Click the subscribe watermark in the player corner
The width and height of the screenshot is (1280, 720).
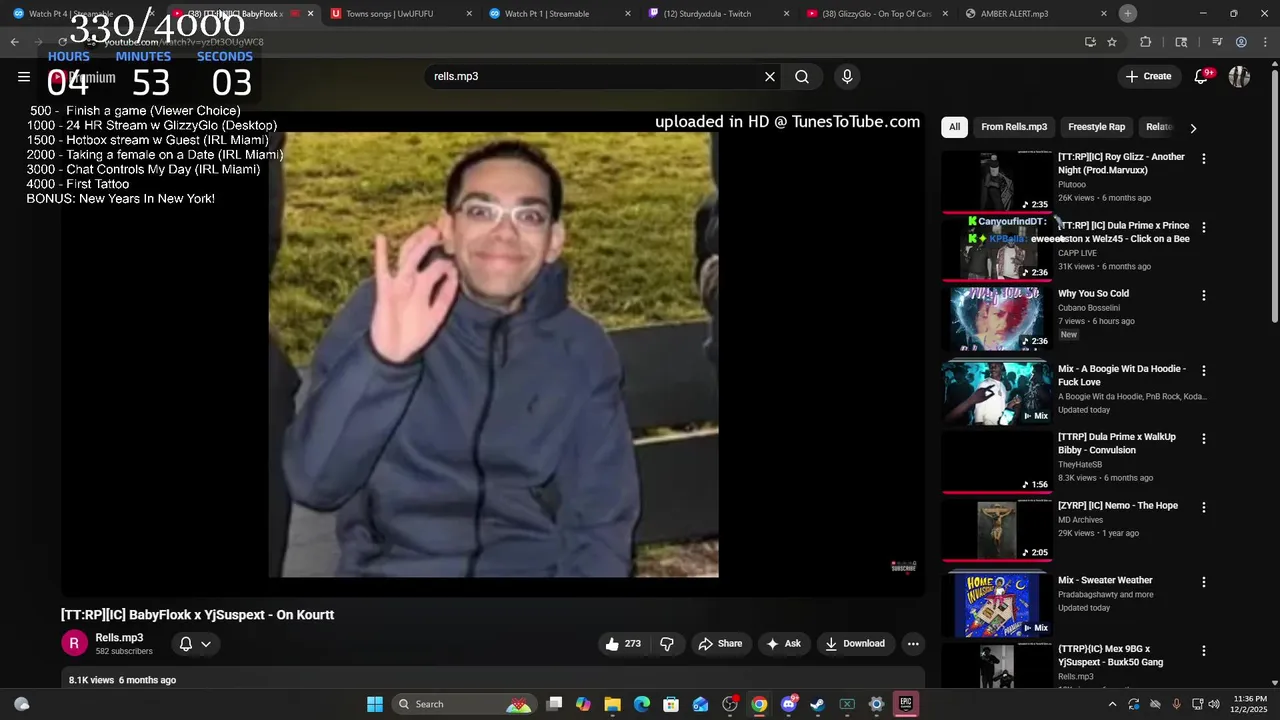903,567
